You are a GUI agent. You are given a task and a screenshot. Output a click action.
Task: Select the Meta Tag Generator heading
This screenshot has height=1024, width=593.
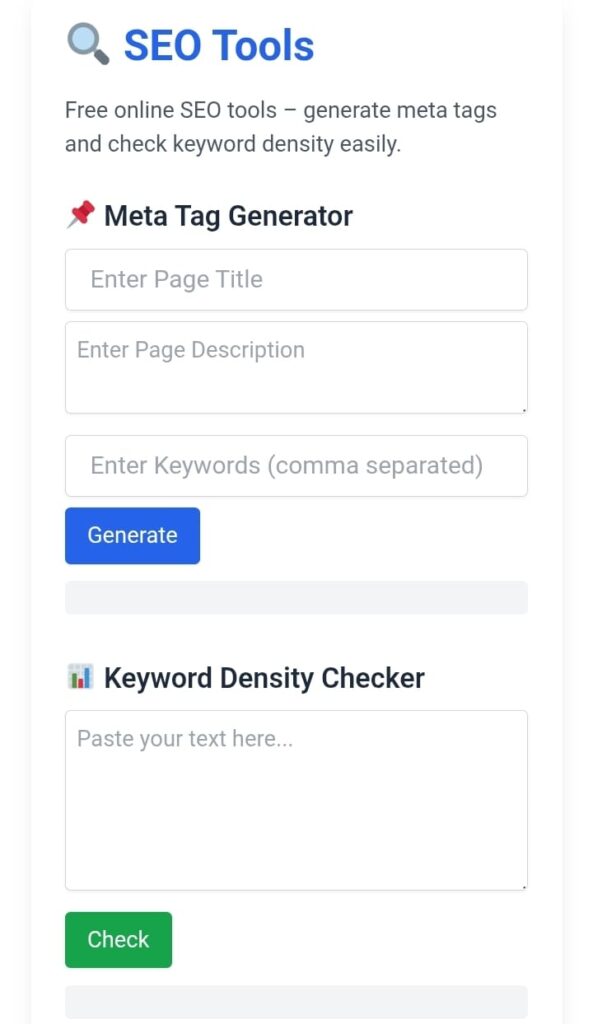[229, 216]
